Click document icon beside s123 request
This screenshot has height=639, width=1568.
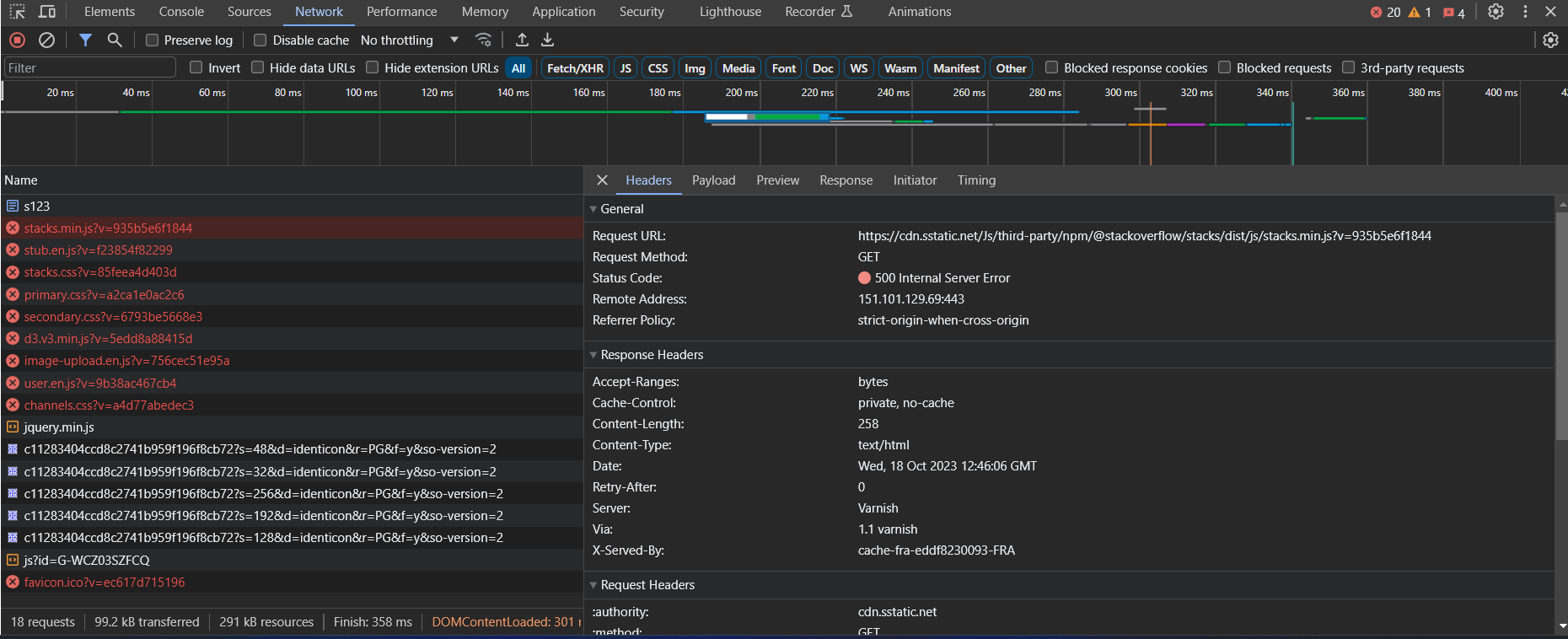click(x=13, y=206)
